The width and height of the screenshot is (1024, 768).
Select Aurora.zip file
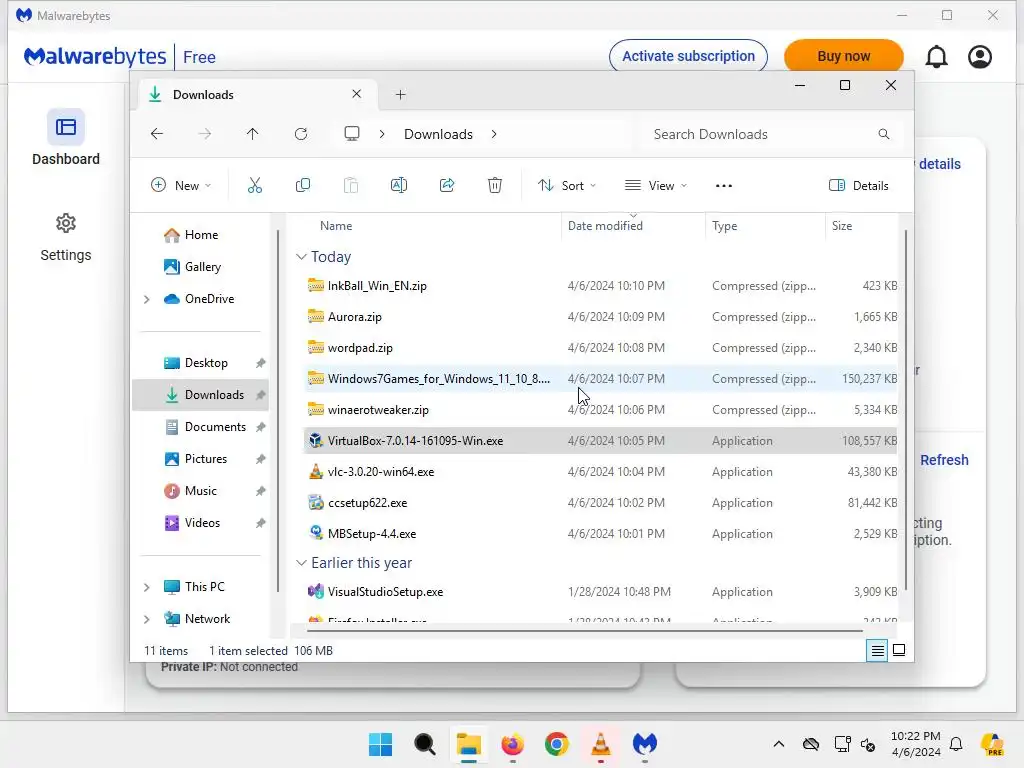coord(601,317)
